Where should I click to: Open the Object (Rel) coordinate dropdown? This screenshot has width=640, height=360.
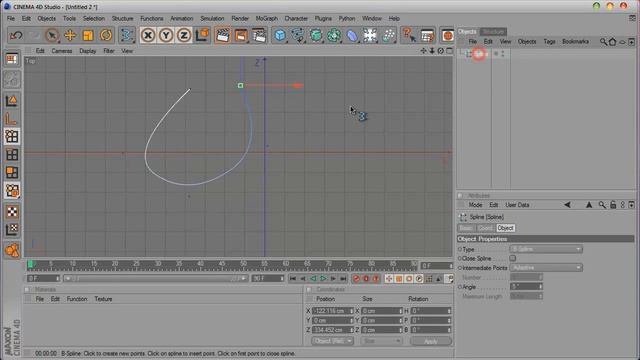click(x=332, y=341)
